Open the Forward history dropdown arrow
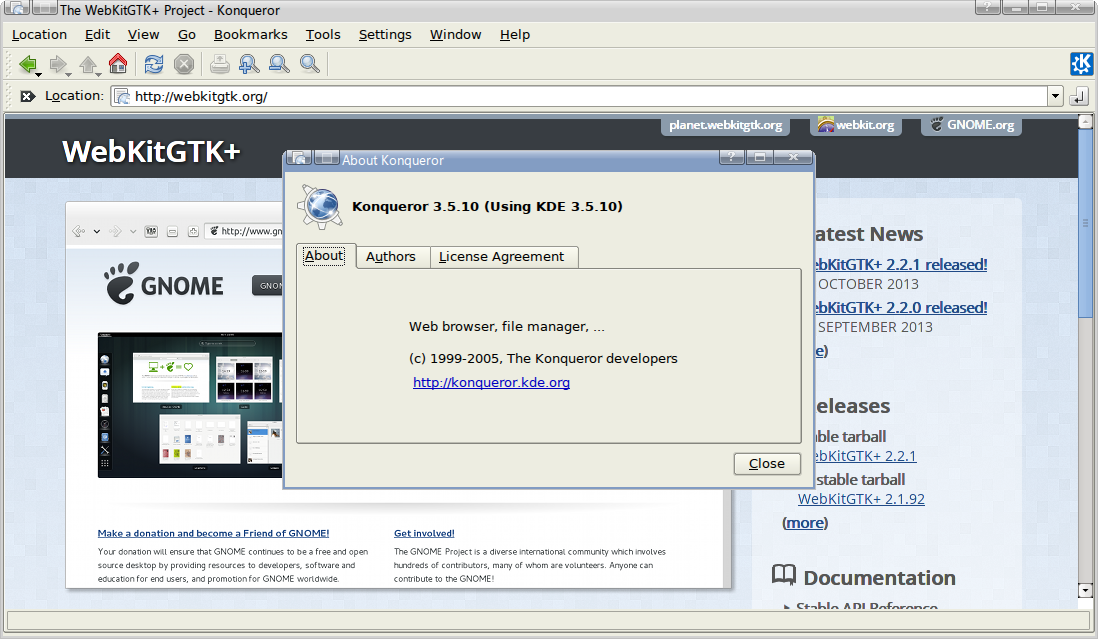Screen dimensions: 1098x639 (x=69, y=74)
